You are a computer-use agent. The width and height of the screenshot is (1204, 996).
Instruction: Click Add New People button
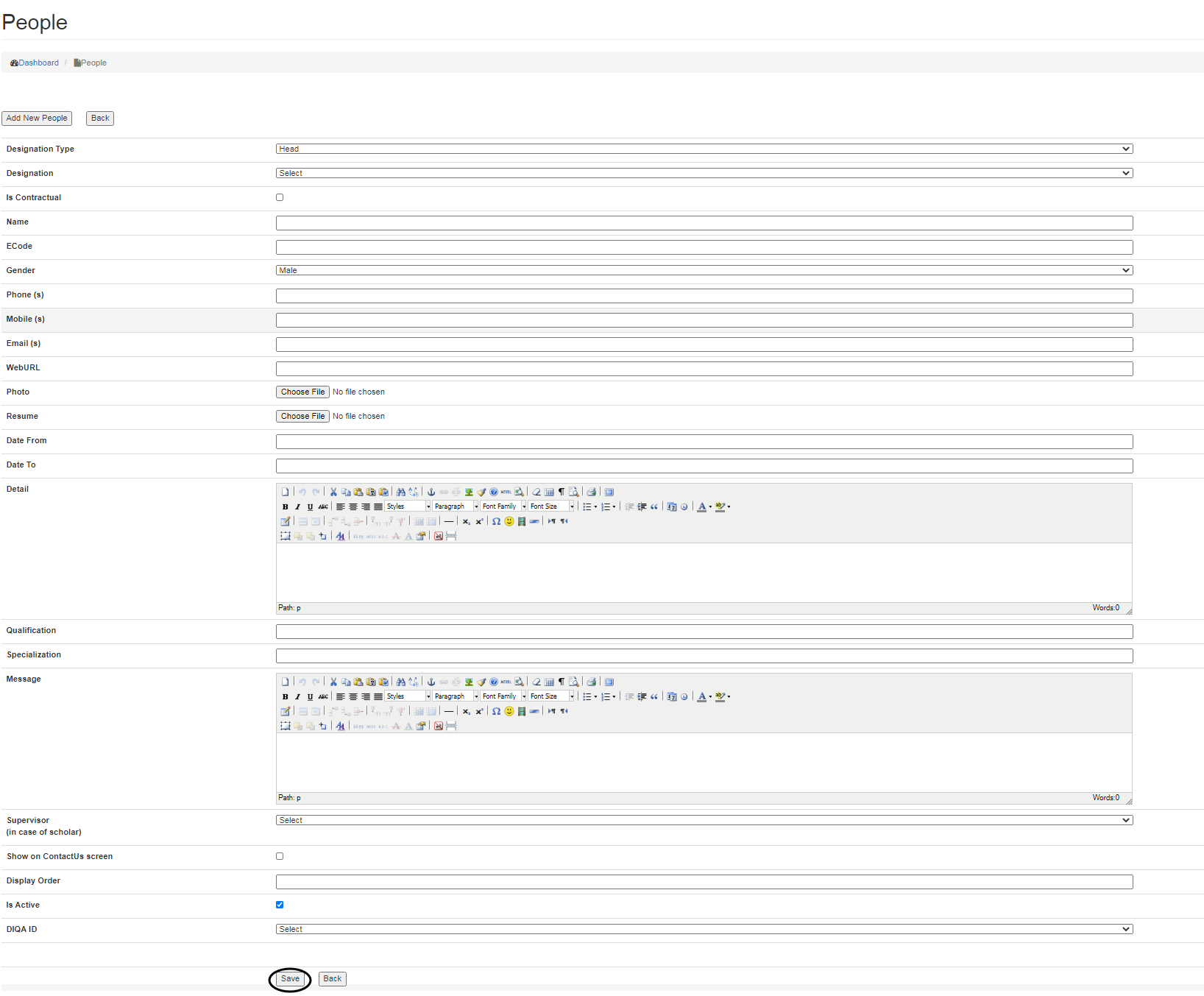click(37, 119)
